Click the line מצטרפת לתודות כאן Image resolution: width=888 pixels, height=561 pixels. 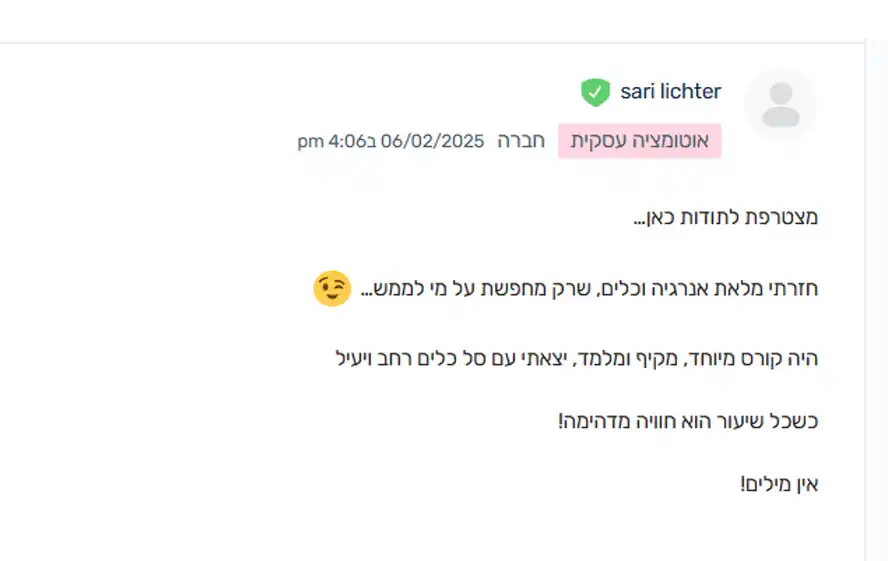[x=725, y=217]
